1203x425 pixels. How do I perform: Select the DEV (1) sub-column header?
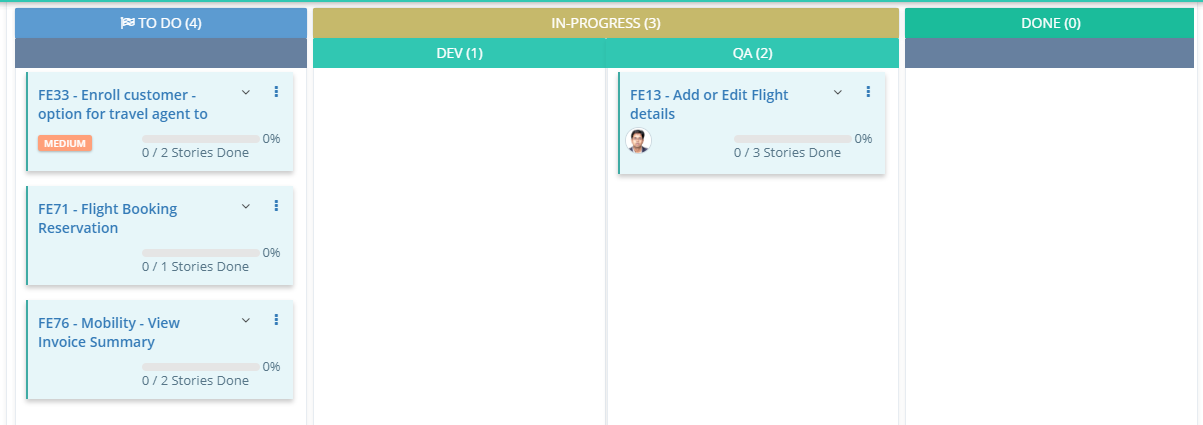[x=459, y=53]
